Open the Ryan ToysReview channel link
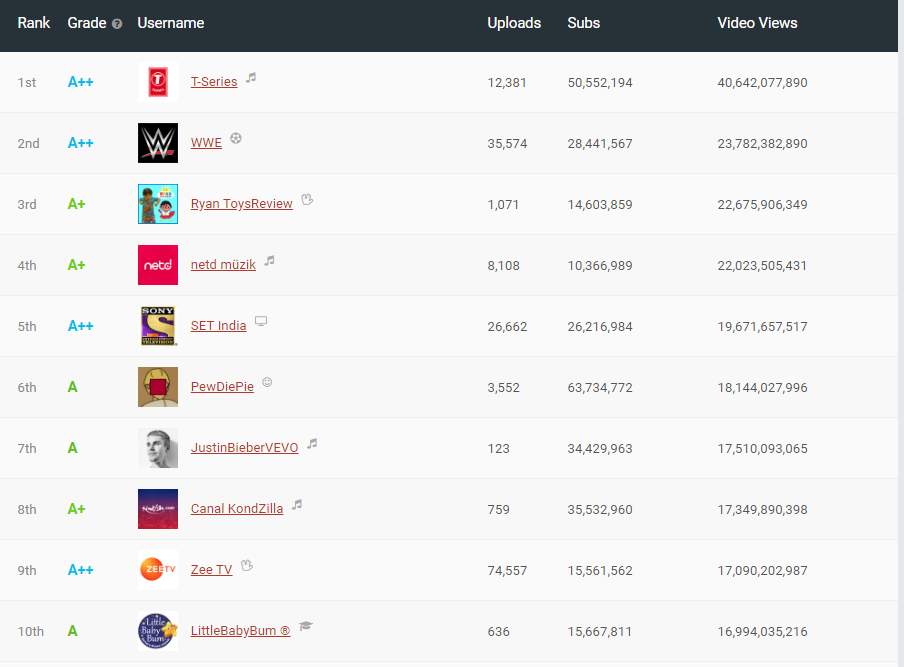 point(242,204)
